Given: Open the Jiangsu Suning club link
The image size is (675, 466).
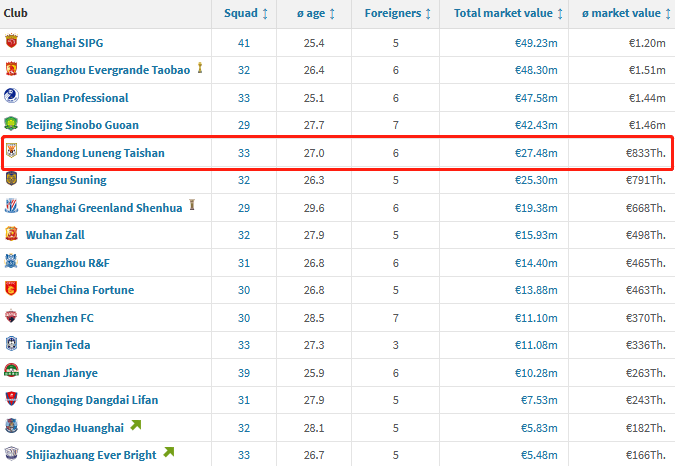Looking at the screenshot, I should coord(66,180).
